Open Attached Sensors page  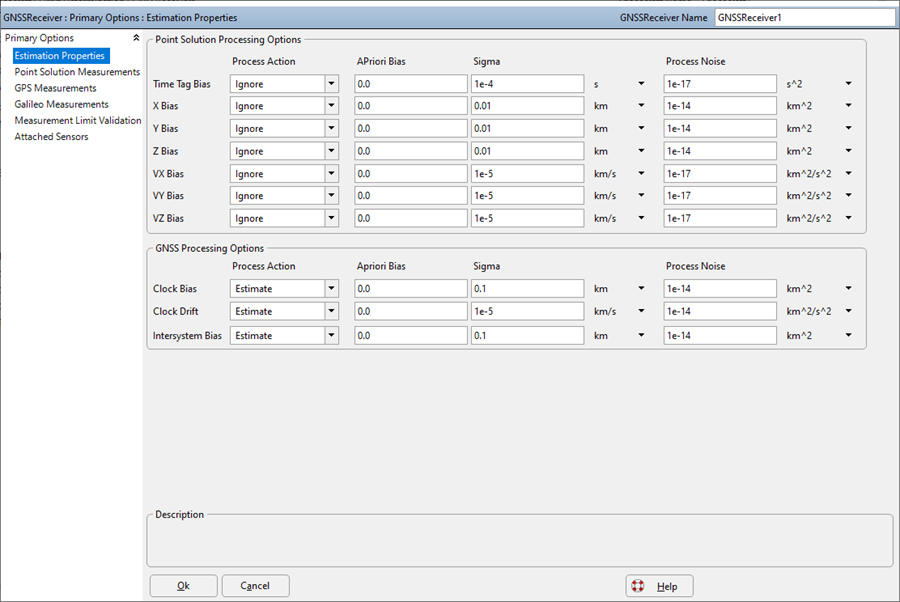tap(52, 137)
